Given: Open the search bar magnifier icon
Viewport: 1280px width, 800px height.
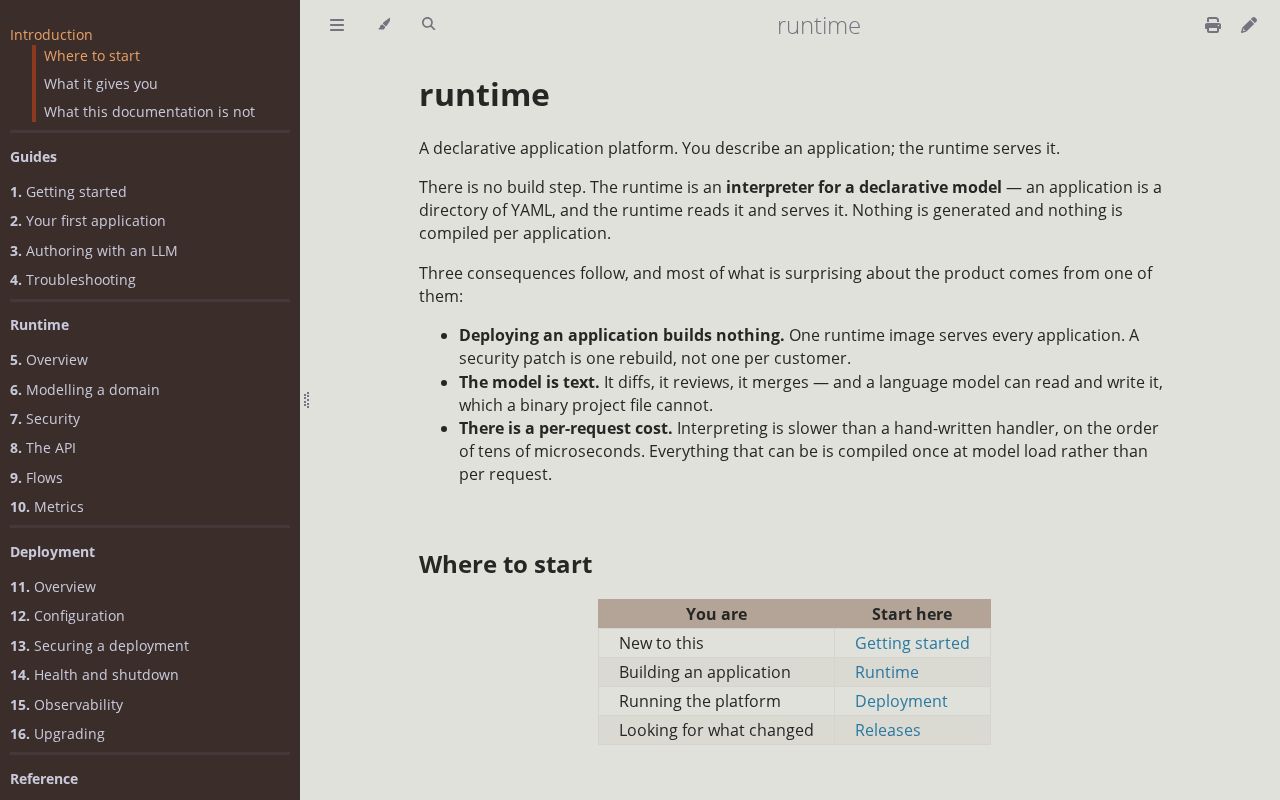Looking at the screenshot, I should pyautogui.click(x=428, y=24).
